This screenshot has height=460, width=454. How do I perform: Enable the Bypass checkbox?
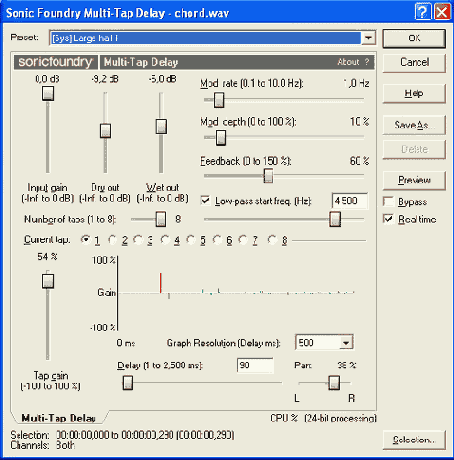click(x=388, y=202)
